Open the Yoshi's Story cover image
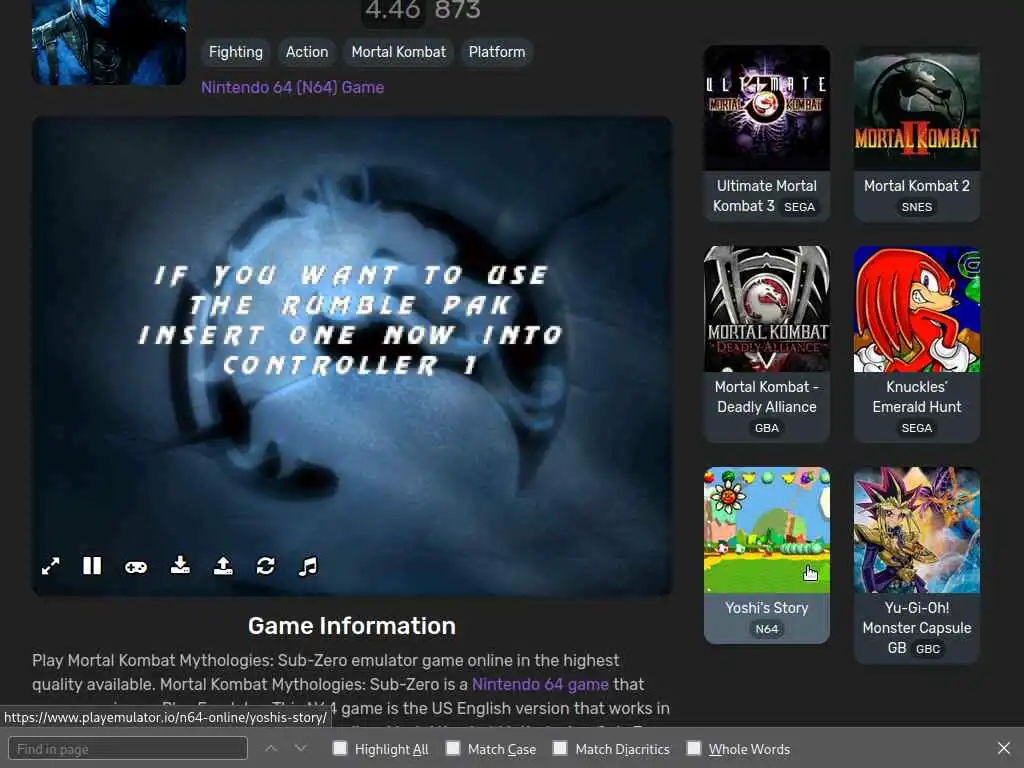Screen dimensions: 1024x768 pyautogui.click(x=767, y=530)
